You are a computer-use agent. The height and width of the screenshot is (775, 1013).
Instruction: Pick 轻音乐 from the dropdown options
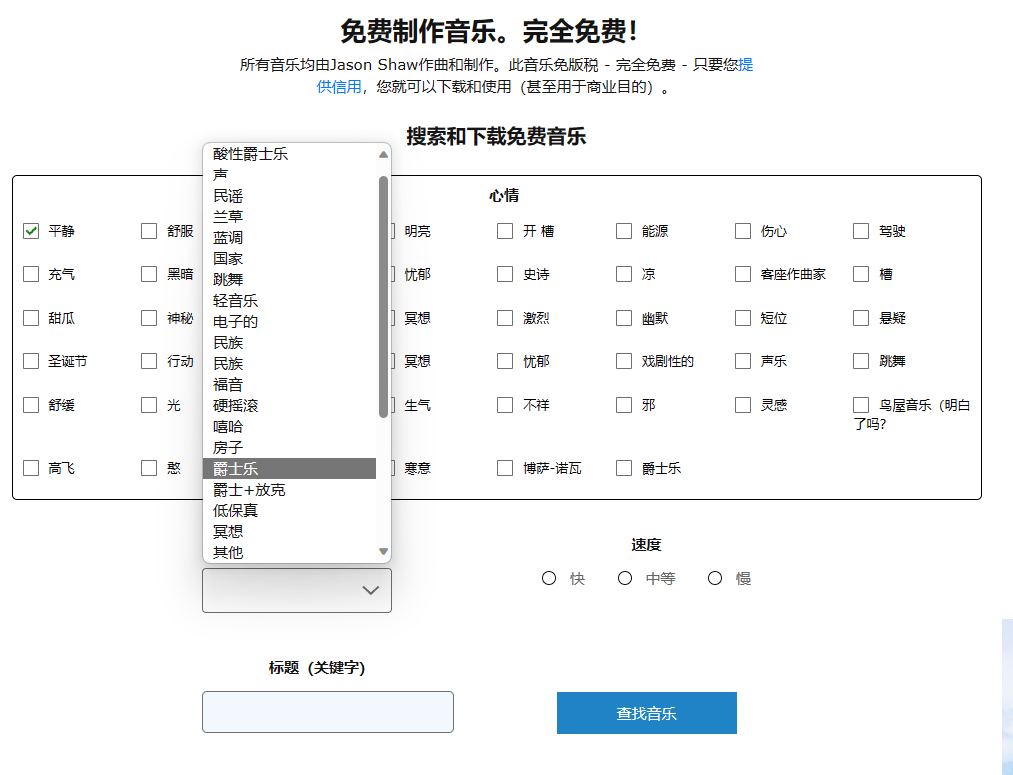coord(289,301)
